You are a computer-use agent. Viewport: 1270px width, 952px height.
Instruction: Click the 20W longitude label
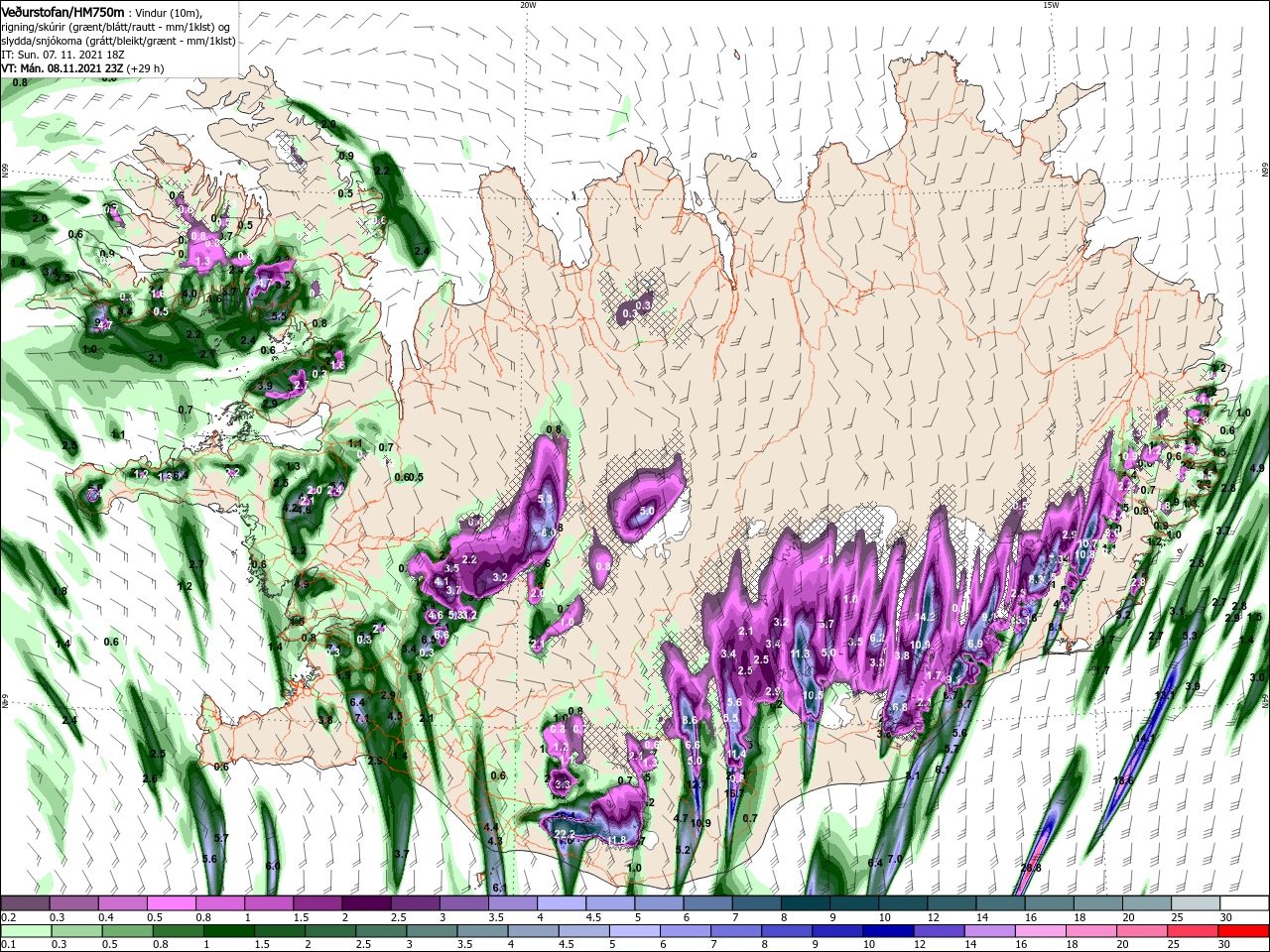[x=528, y=4]
